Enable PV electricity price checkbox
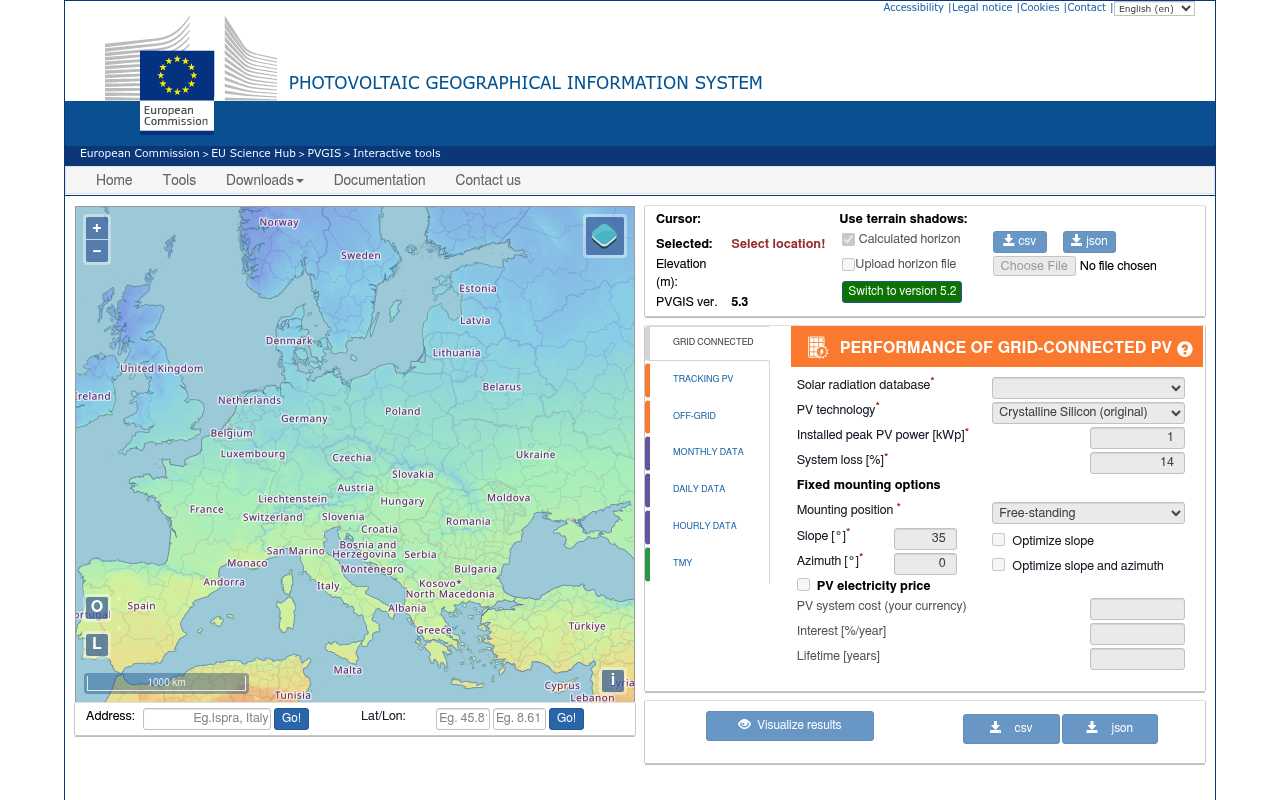1280x800 pixels. click(803, 585)
